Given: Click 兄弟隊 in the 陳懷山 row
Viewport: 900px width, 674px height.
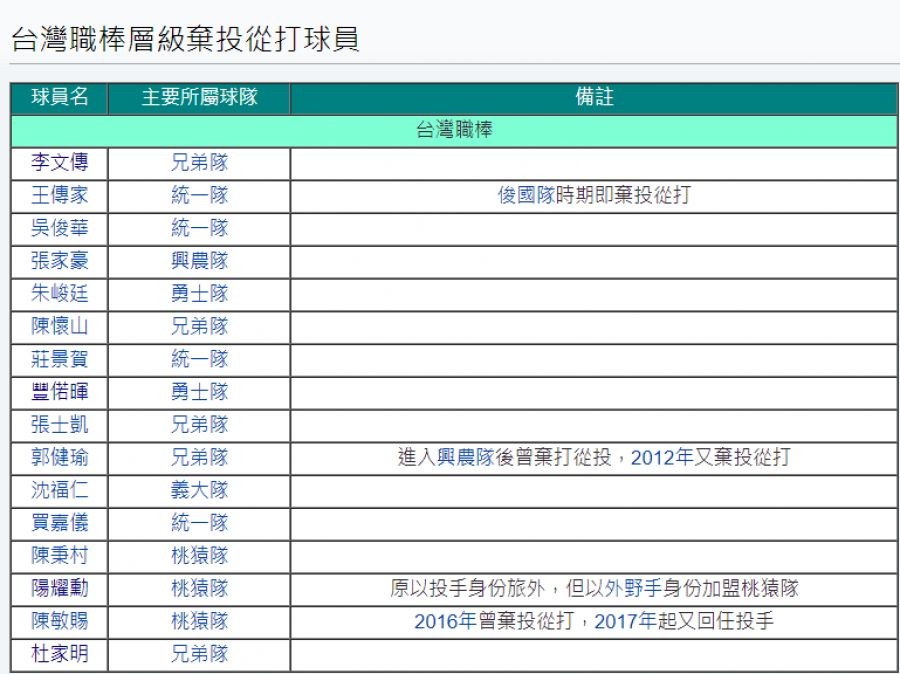Looking at the screenshot, I should 199,326.
